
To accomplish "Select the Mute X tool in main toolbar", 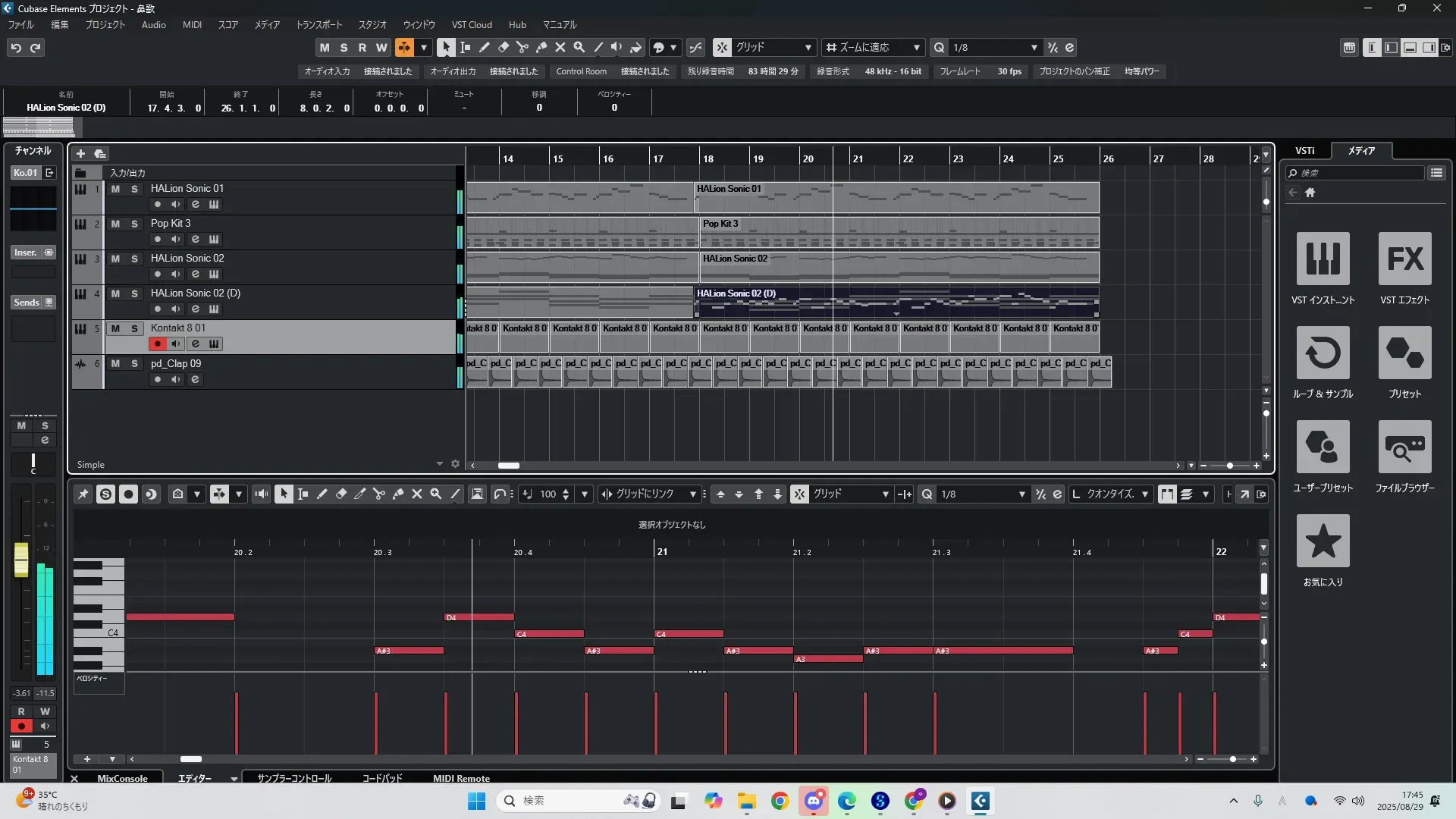I will pos(560,47).
